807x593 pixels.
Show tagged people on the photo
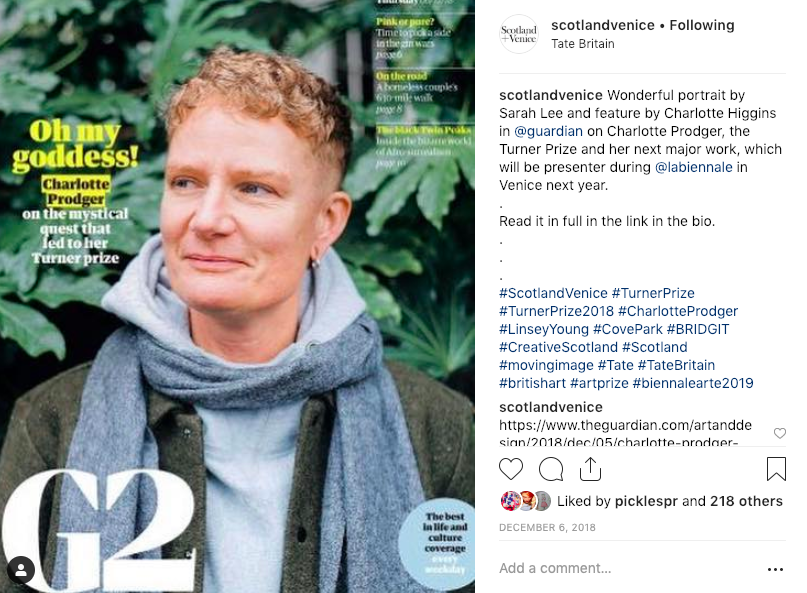[x=21, y=570]
